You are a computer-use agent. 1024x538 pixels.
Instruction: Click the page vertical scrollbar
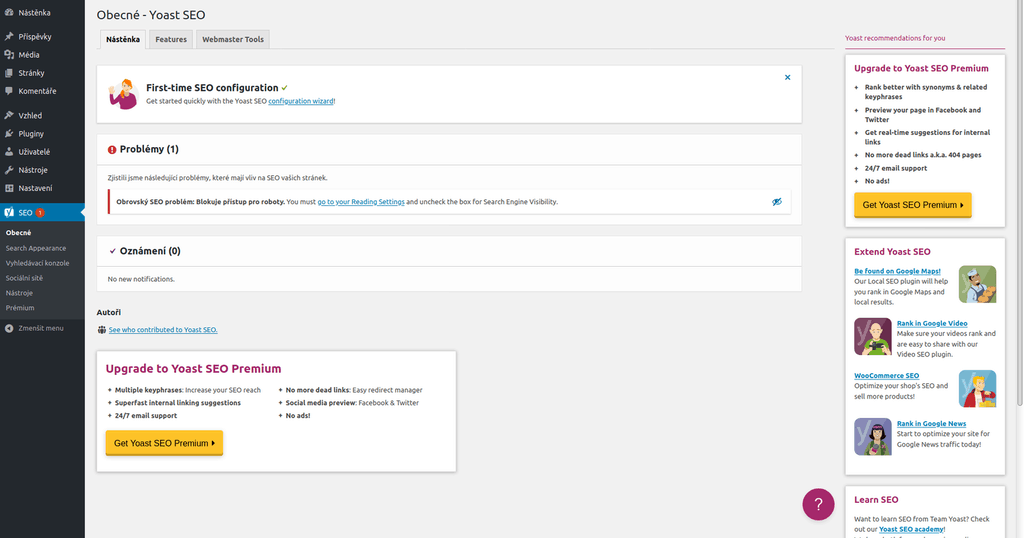coord(1018,204)
